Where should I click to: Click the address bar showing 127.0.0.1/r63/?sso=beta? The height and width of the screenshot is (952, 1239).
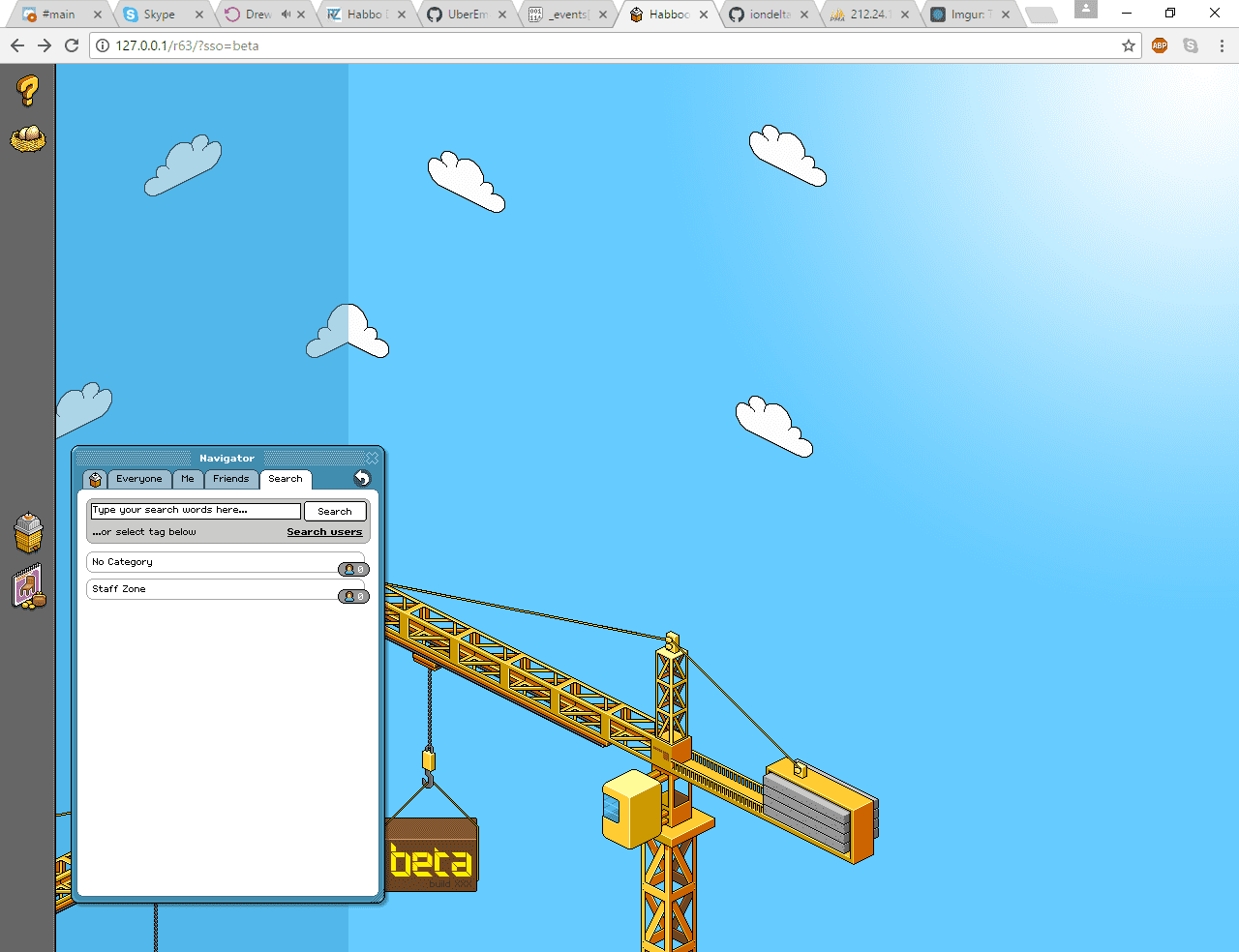pyautogui.click(x=615, y=45)
